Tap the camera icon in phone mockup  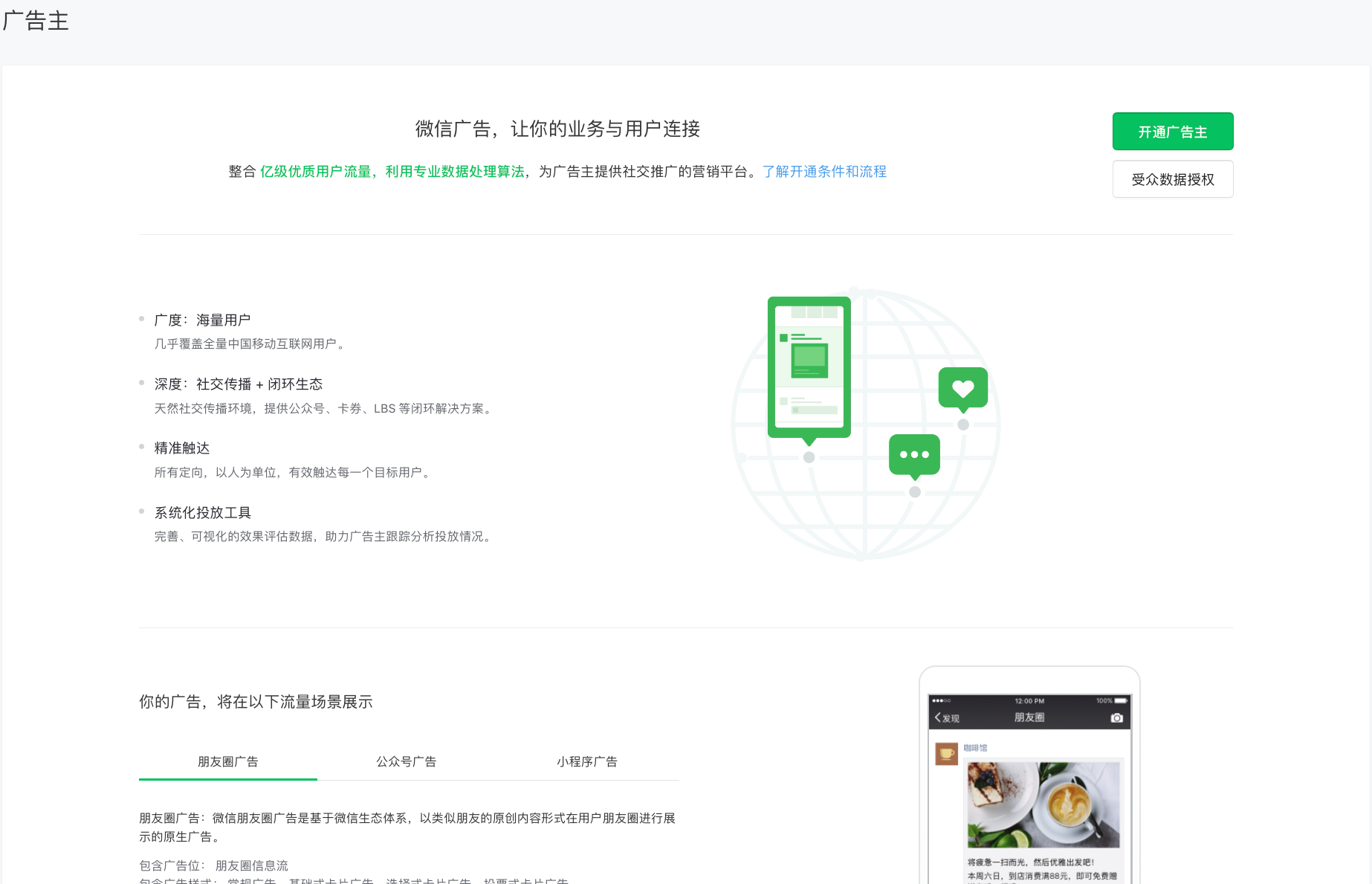point(1116,717)
